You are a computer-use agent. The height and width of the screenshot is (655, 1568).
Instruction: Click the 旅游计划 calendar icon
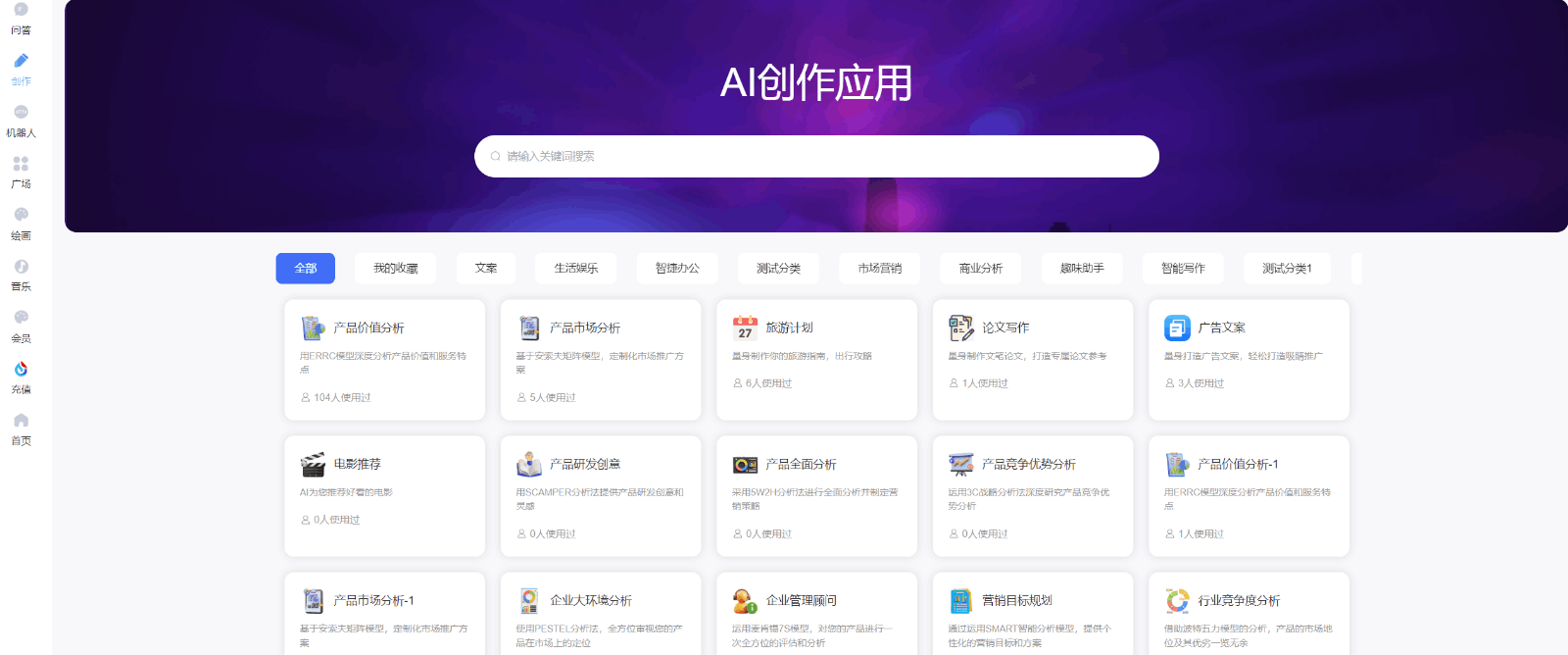point(745,327)
